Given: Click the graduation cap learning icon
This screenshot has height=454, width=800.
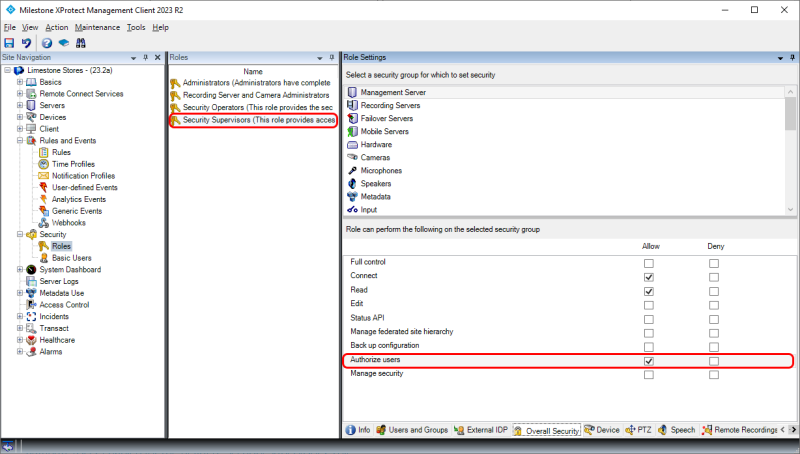Looking at the screenshot, I should [x=64, y=43].
